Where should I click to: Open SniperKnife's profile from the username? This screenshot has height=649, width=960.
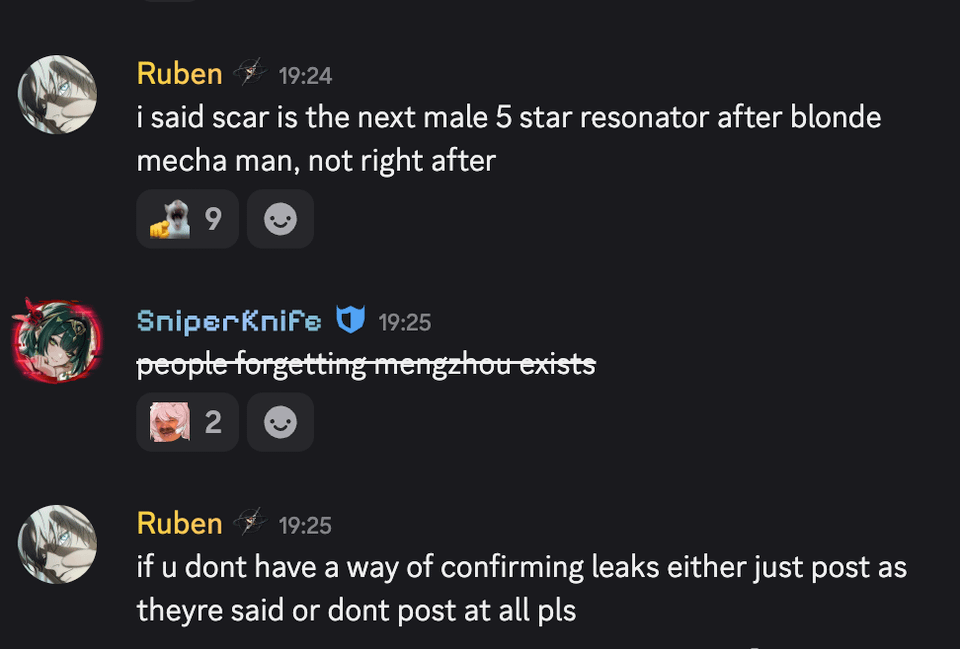pyautogui.click(x=229, y=321)
